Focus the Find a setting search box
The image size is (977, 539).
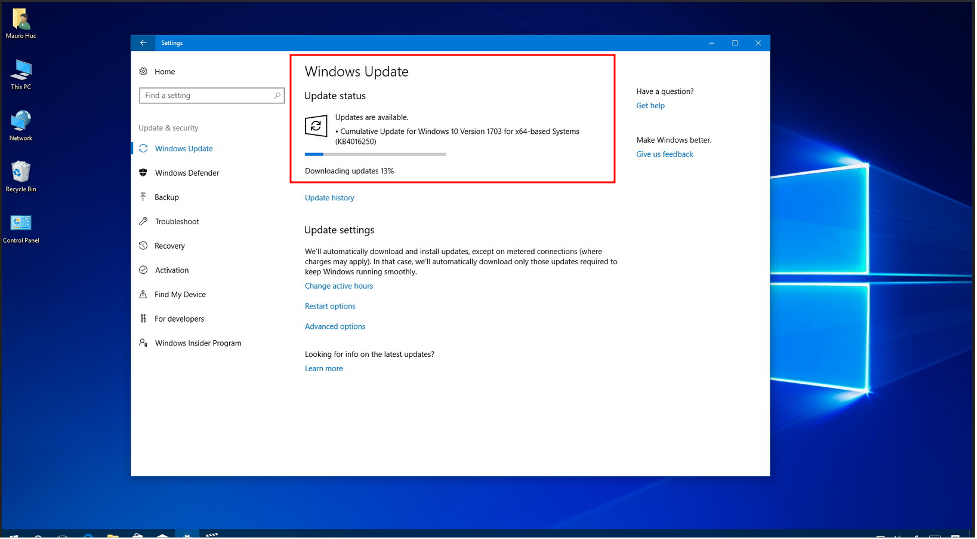[212, 95]
